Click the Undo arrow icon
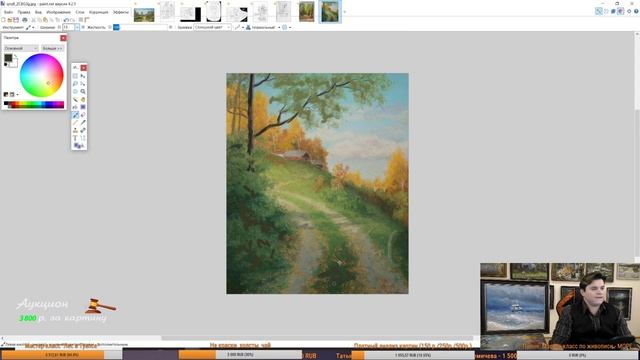 pos(66,20)
